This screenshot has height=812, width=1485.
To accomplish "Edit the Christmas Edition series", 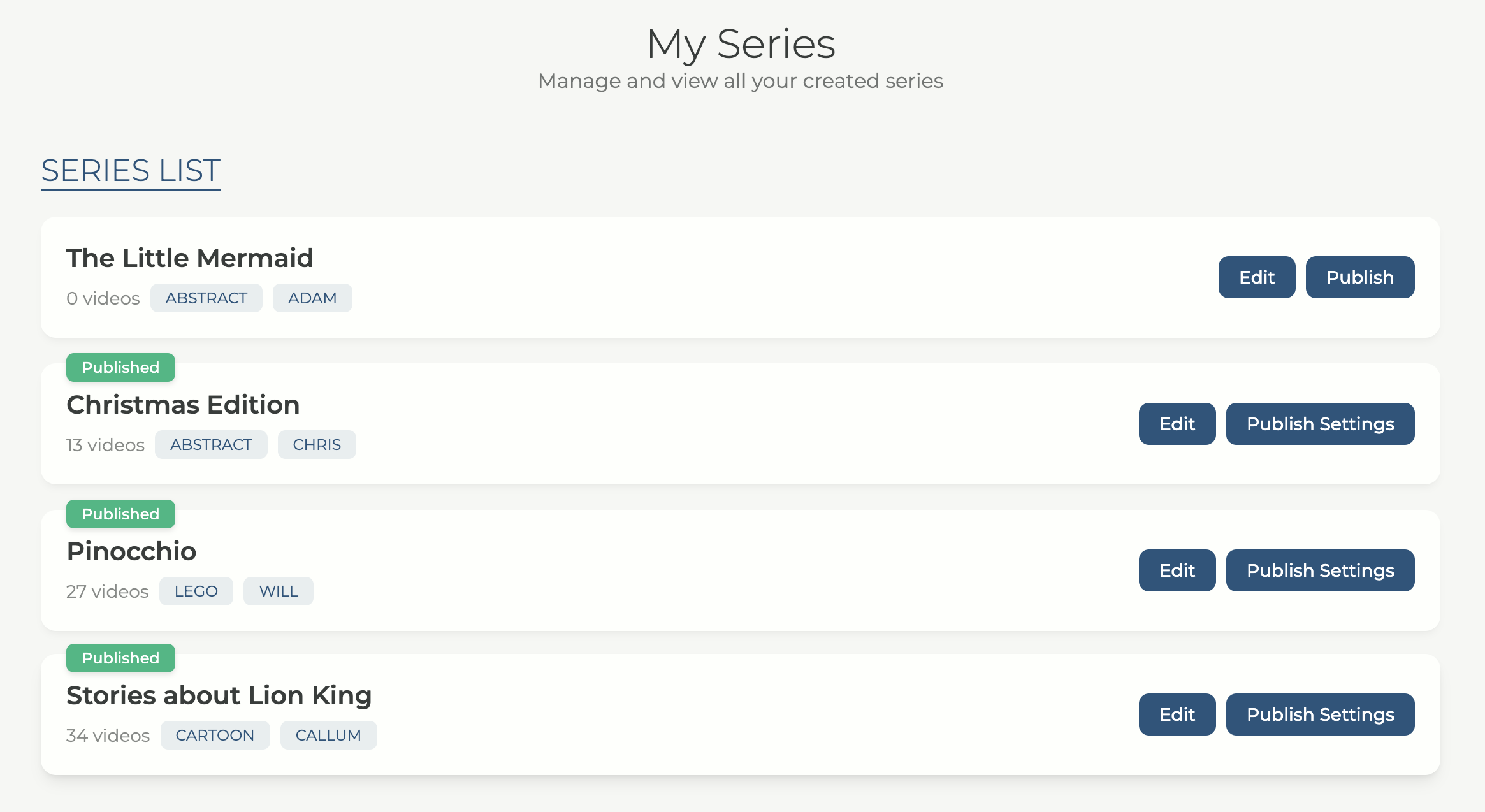I will click(1177, 424).
